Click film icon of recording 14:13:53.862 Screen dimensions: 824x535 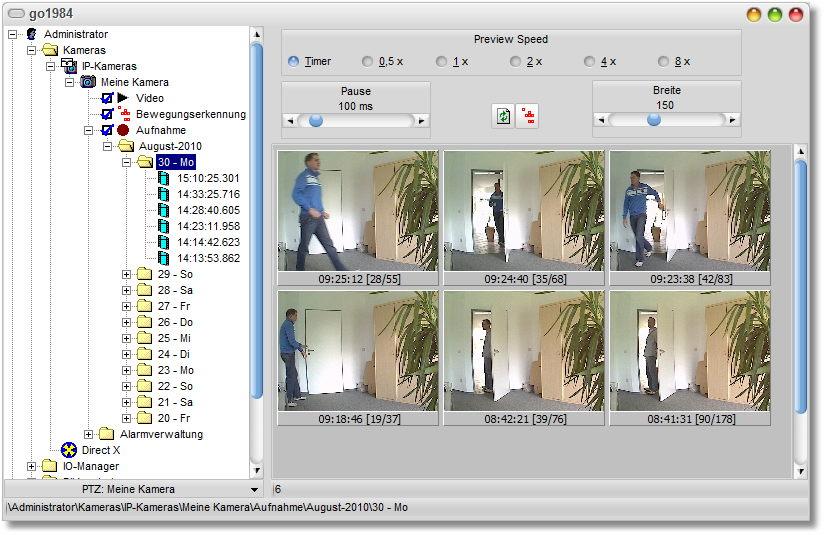pos(164,258)
